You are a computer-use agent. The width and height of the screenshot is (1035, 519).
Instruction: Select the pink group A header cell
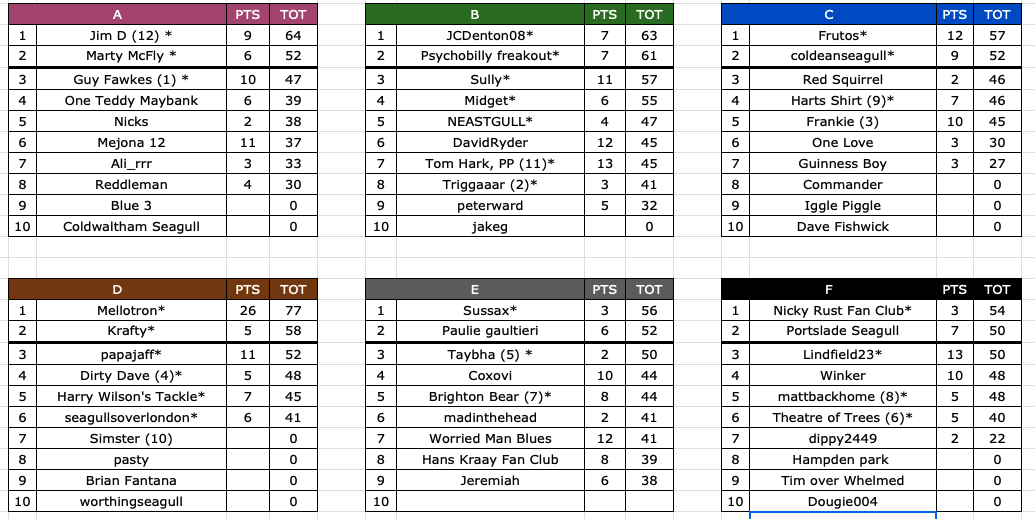click(117, 15)
